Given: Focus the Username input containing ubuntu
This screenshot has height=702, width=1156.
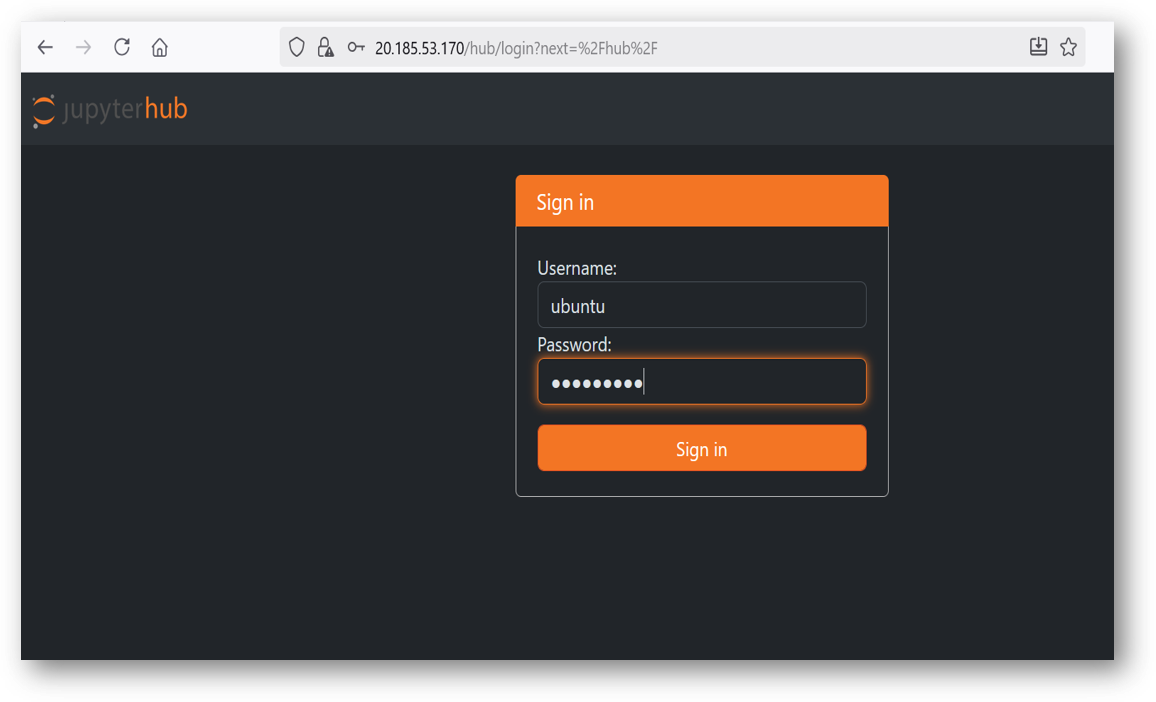Looking at the screenshot, I should coord(701,304).
